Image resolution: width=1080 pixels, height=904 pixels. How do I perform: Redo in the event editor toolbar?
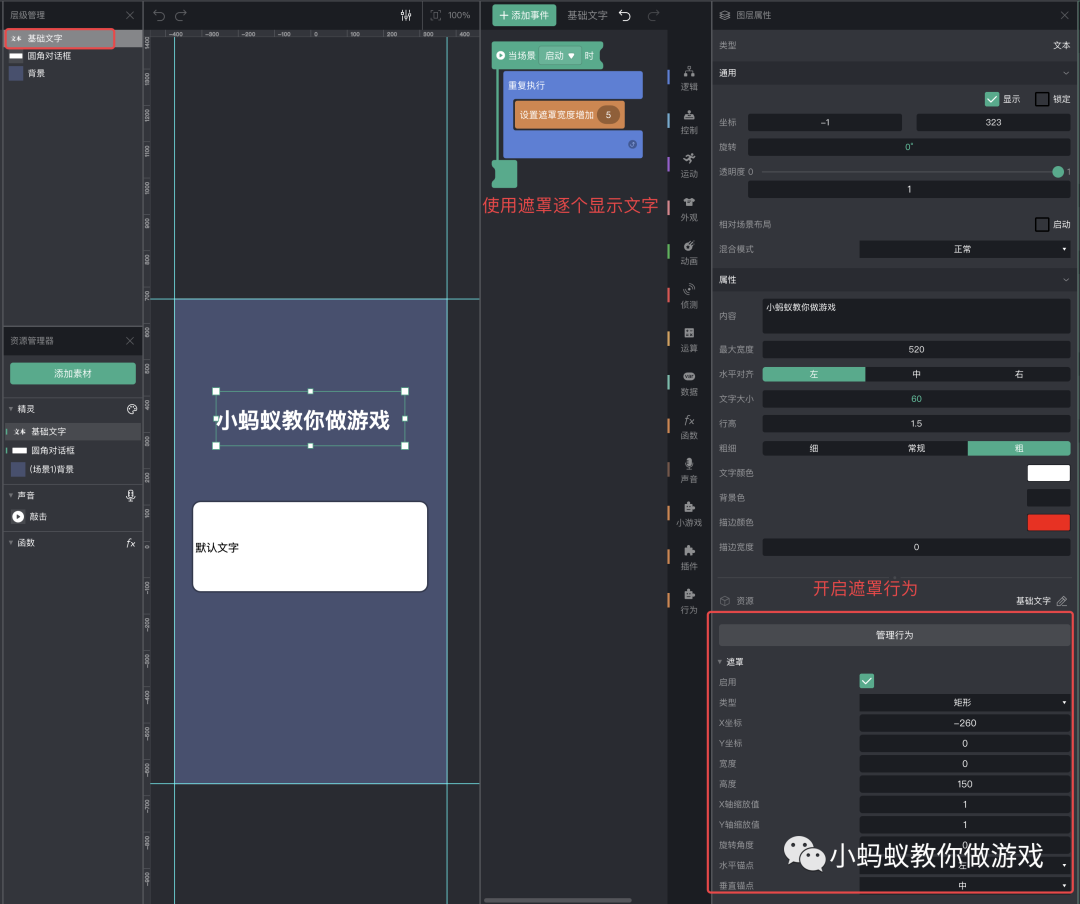[653, 15]
